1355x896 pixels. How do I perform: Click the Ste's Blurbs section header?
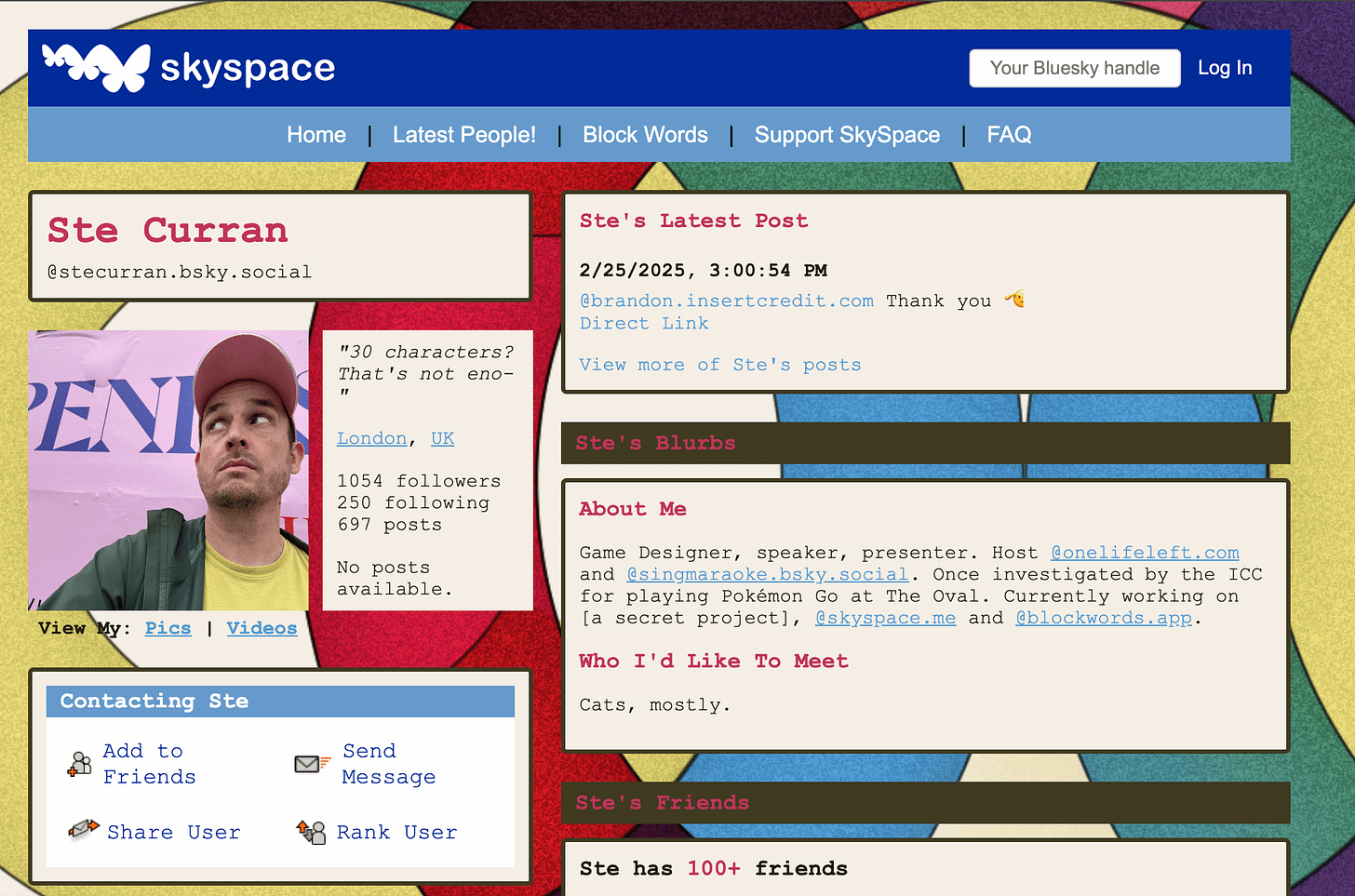(925, 443)
